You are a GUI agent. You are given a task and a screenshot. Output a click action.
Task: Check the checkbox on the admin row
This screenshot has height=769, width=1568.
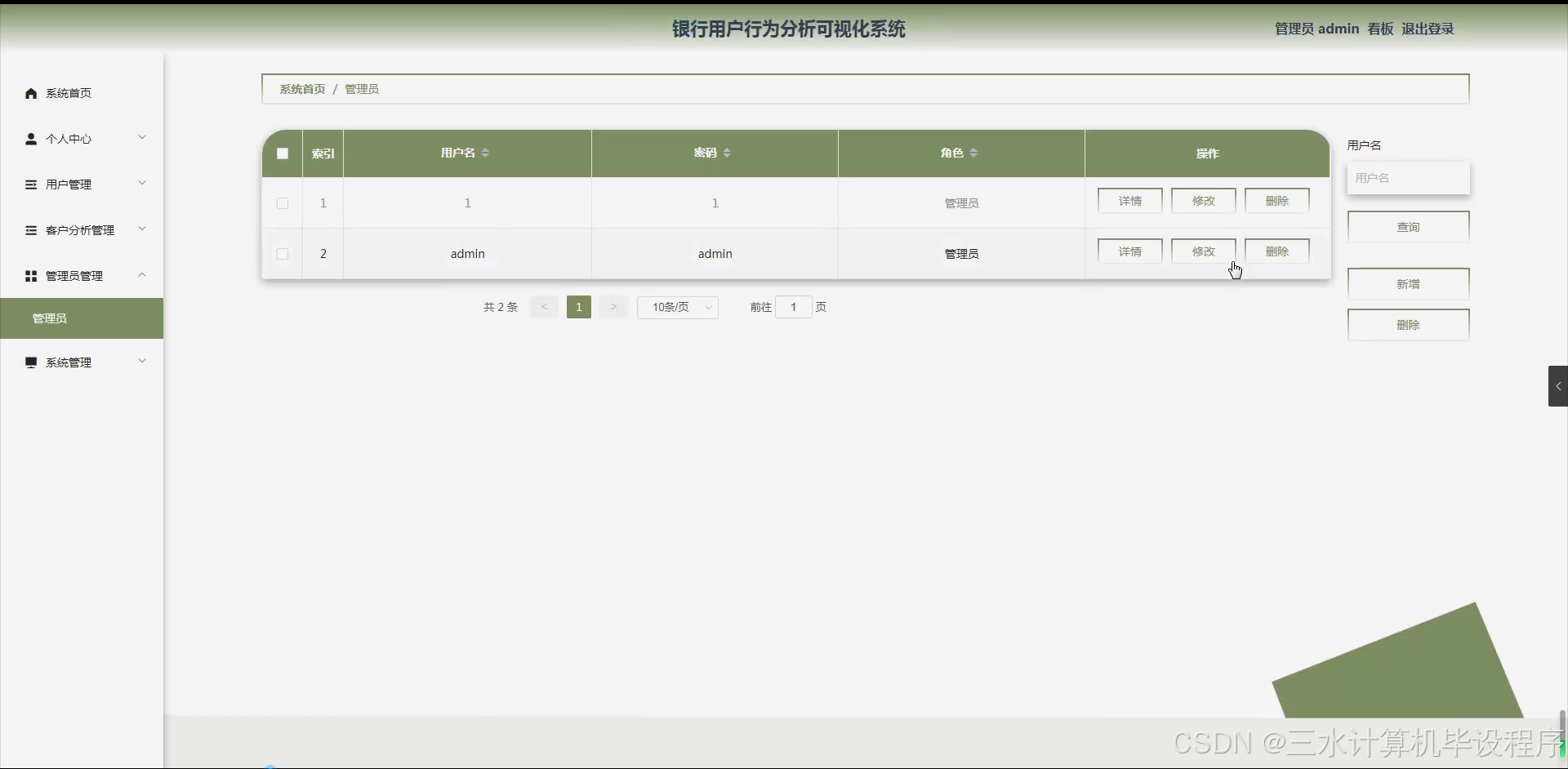282,254
